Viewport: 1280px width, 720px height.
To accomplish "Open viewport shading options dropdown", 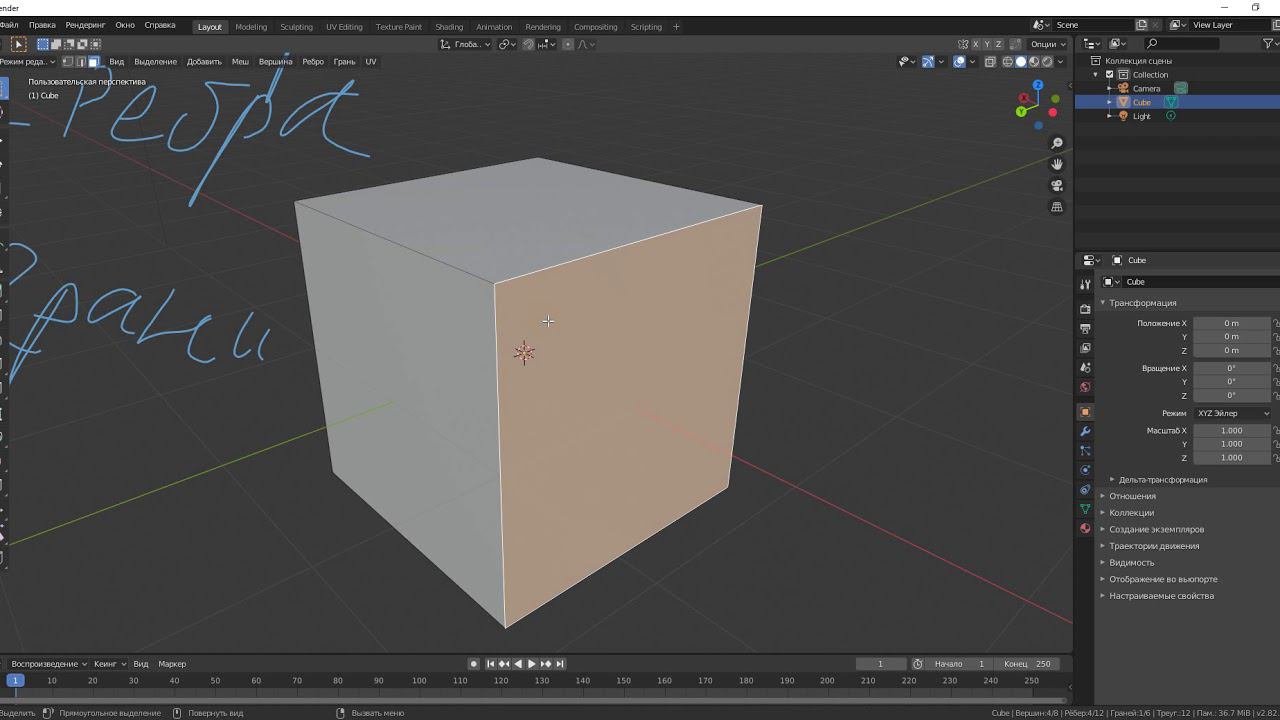I will click(1060, 62).
